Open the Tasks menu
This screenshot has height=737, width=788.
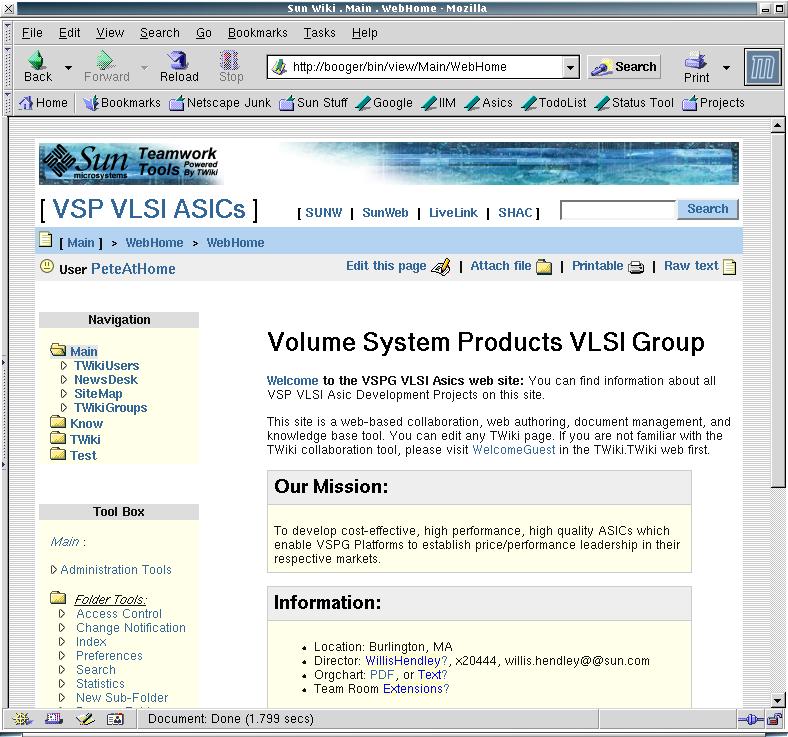coord(319,33)
